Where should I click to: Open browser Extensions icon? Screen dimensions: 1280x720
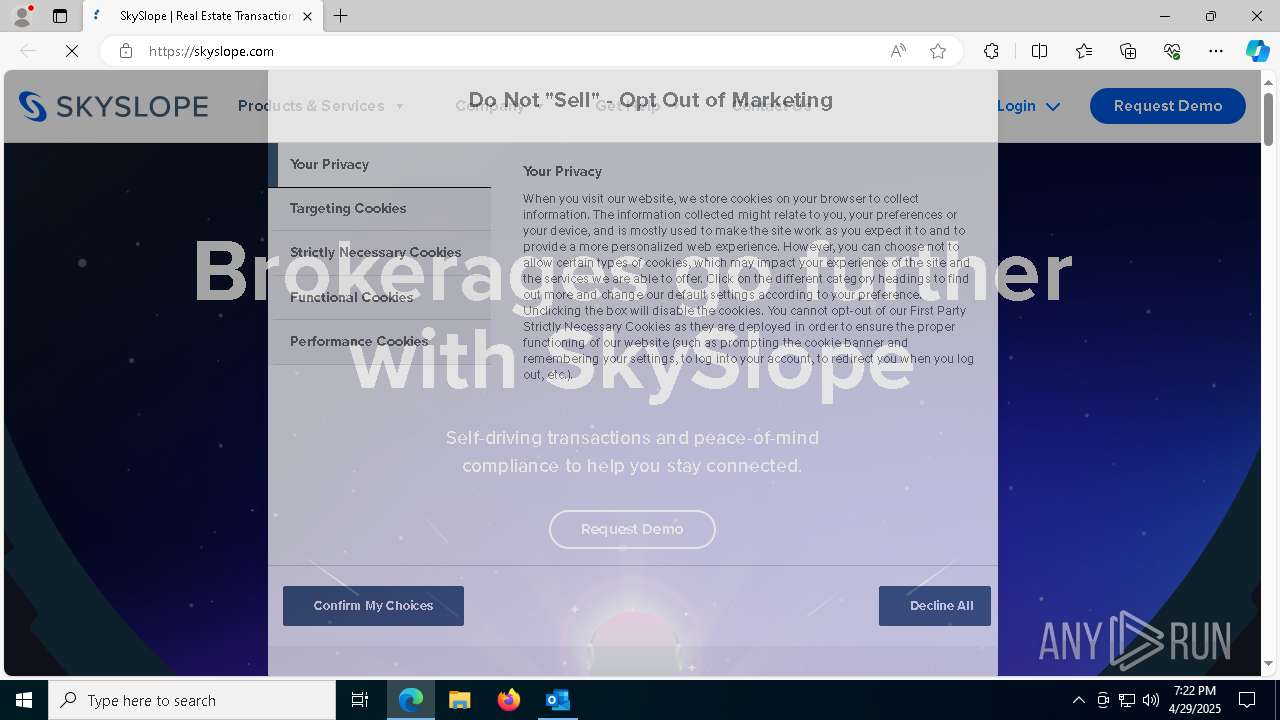991,51
